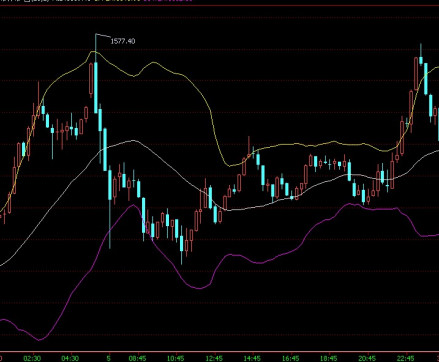The height and width of the screenshot is (362, 439).
Task: Select the 20:45 time axis label
Action: [367, 359]
